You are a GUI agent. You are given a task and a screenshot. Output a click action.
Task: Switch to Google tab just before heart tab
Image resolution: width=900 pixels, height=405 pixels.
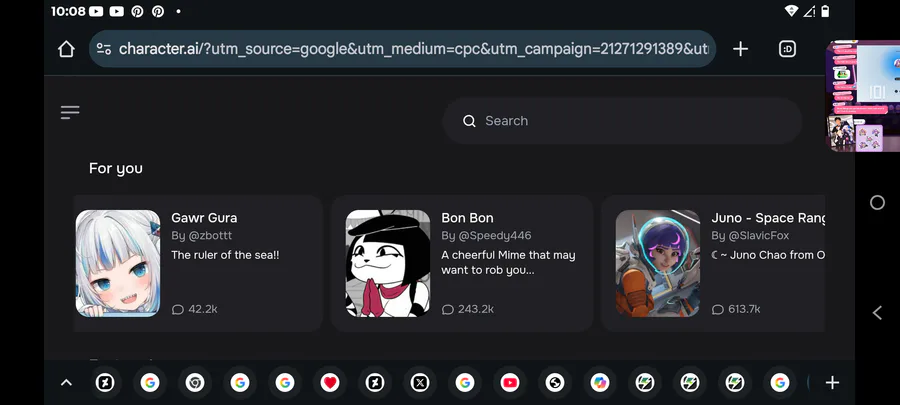(285, 383)
